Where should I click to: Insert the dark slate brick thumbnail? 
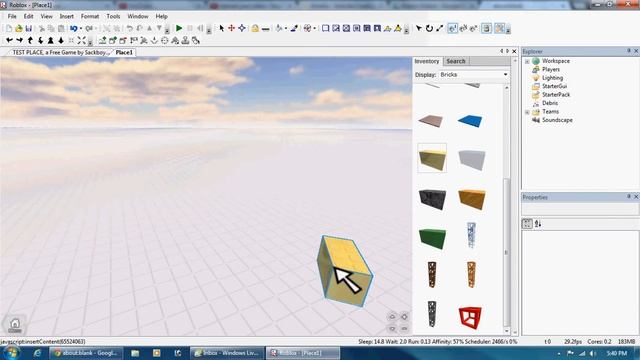coord(432,199)
